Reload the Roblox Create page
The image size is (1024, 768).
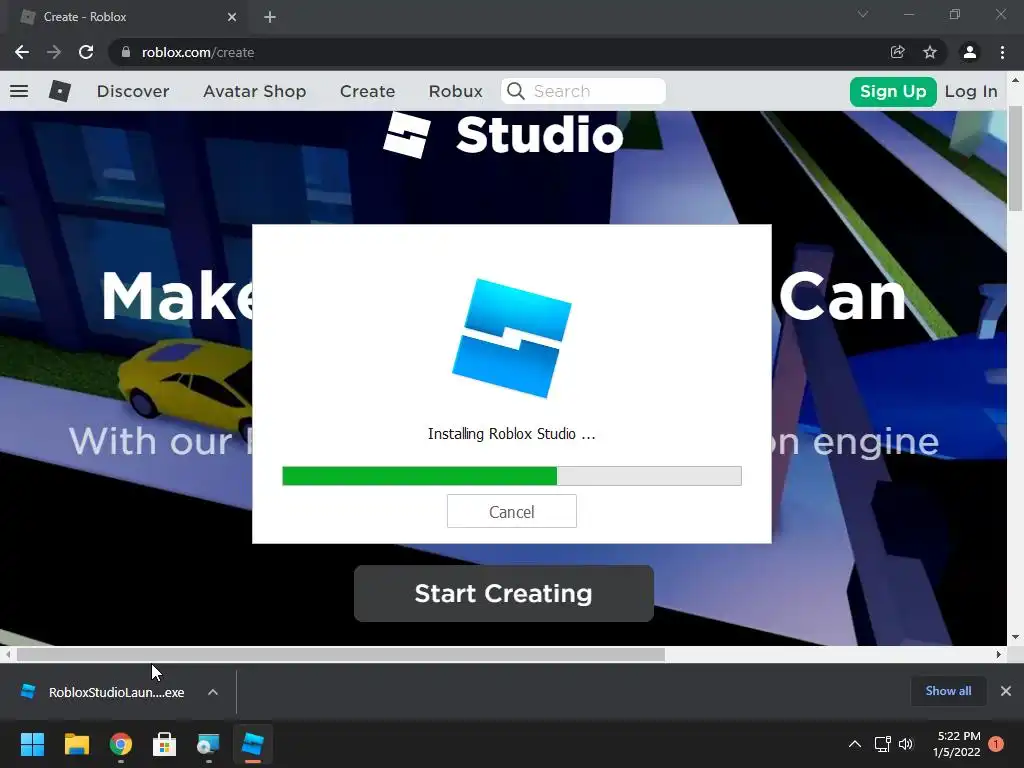click(86, 52)
